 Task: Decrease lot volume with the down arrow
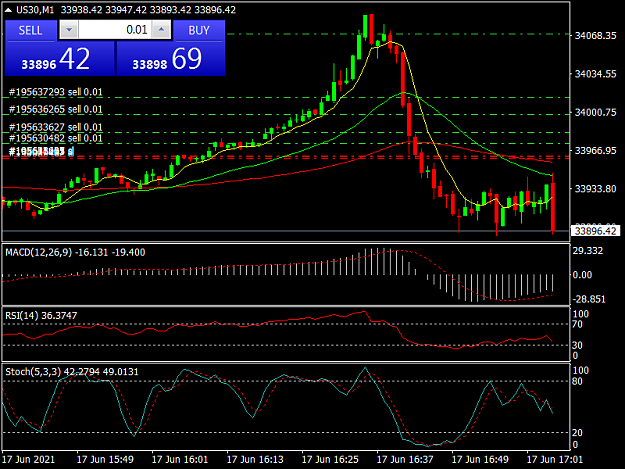pyautogui.click(x=69, y=30)
